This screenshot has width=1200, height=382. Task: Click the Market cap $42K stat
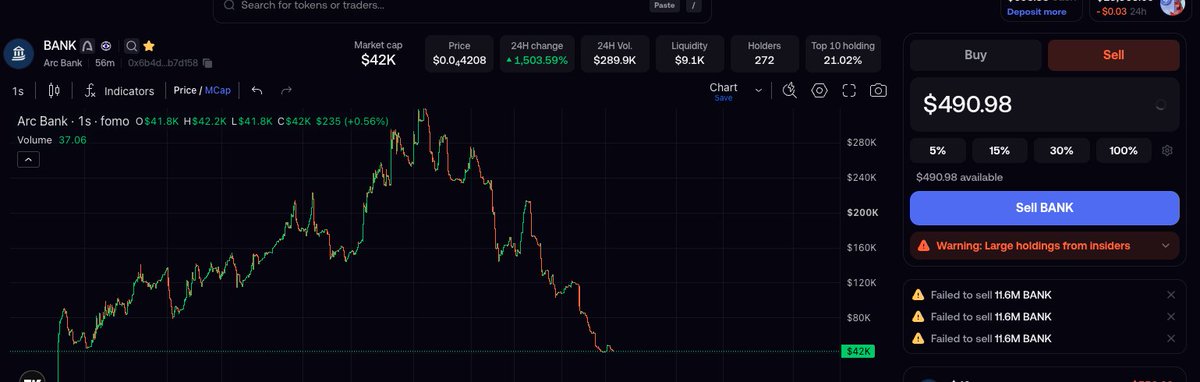click(379, 53)
